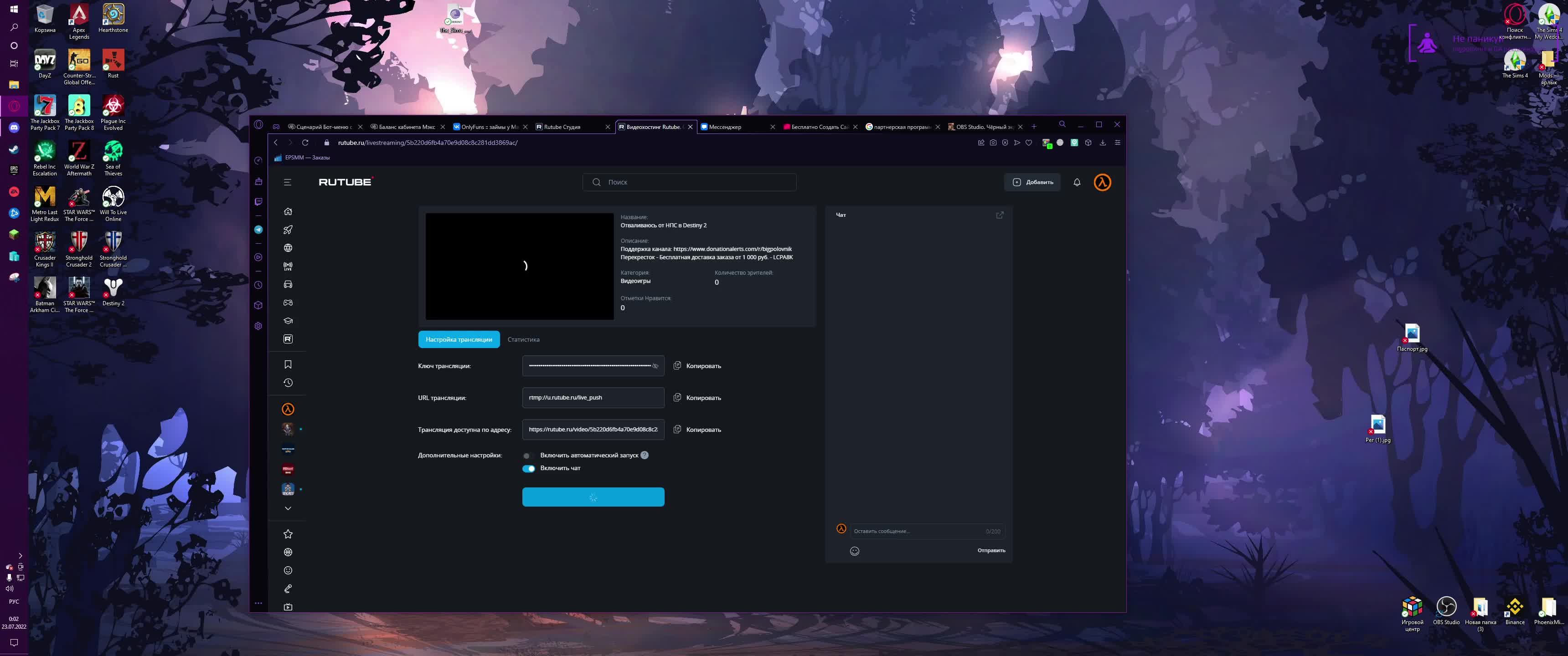Open the watch history clock icon
The image size is (1568, 656).
pos(288,383)
